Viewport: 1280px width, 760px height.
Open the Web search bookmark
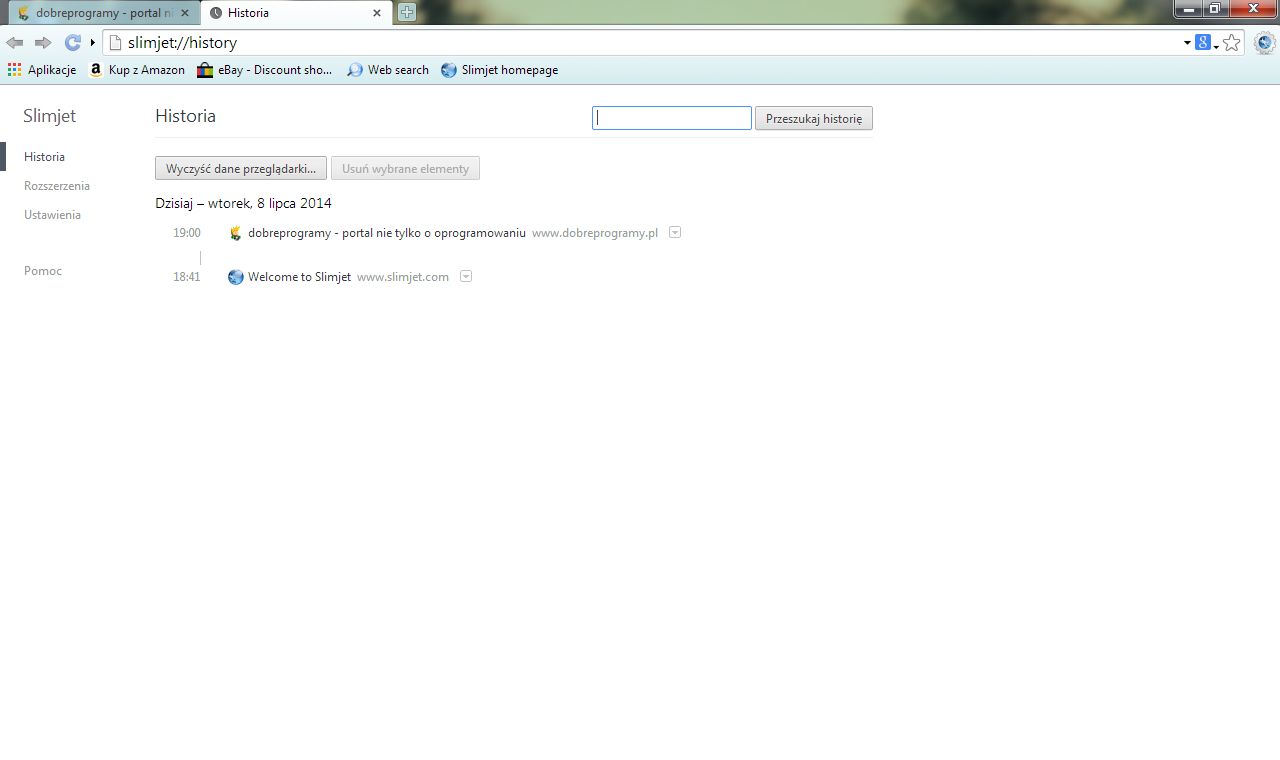388,70
